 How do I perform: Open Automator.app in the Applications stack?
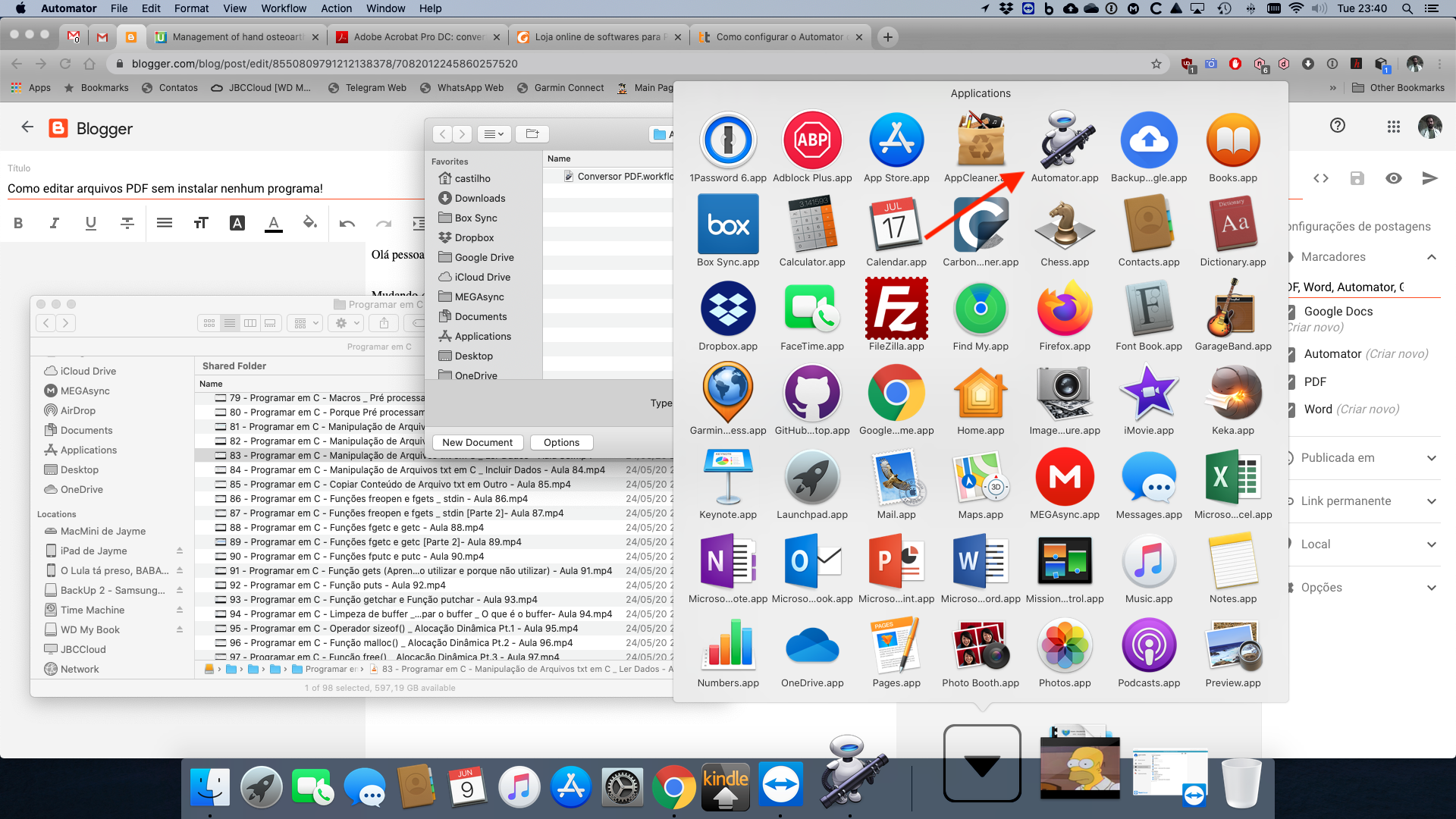(x=1064, y=142)
